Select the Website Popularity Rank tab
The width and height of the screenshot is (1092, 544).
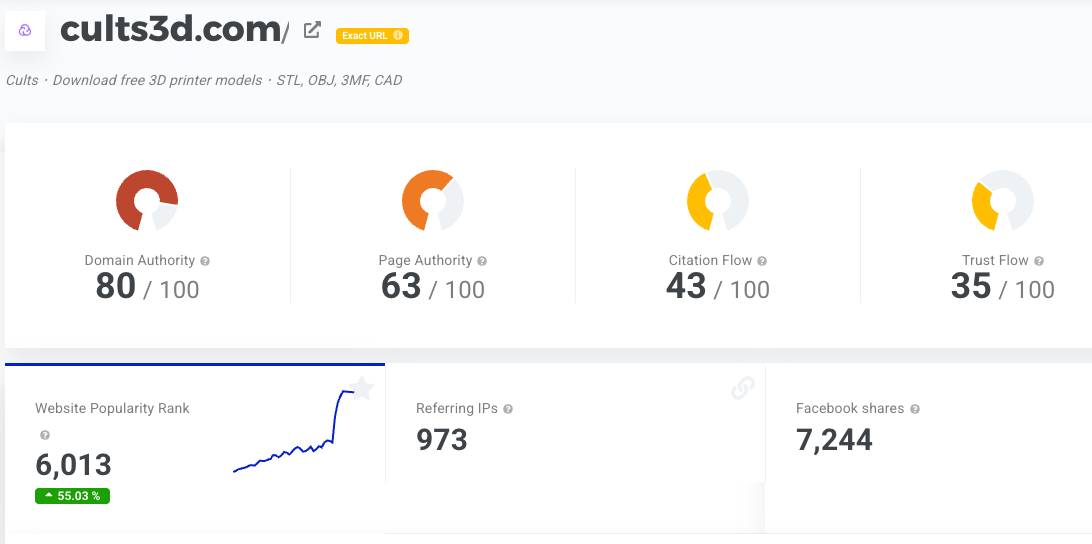(x=112, y=408)
